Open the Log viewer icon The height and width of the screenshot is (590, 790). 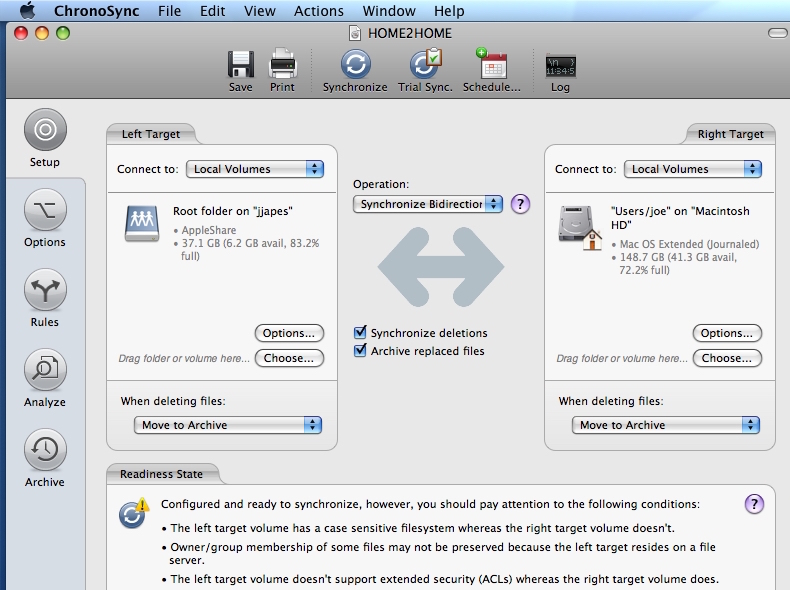coord(560,66)
